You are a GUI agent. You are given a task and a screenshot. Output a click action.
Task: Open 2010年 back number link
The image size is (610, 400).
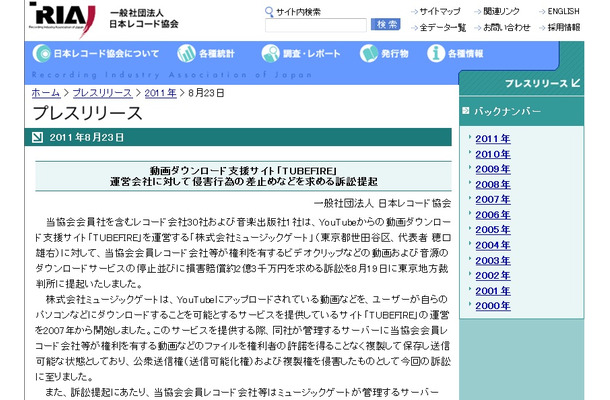click(493, 154)
